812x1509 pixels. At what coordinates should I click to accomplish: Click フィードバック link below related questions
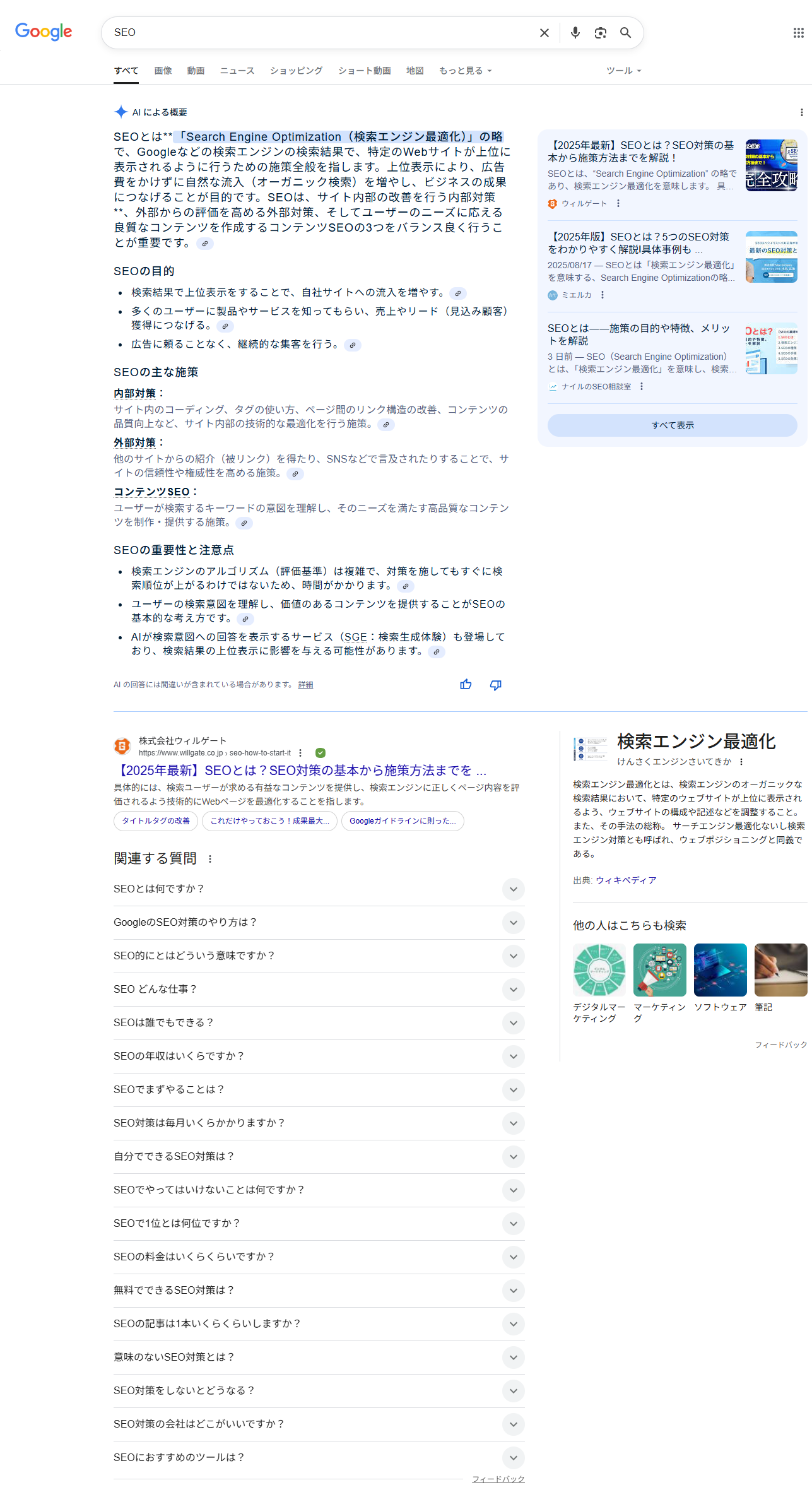[x=498, y=1479]
